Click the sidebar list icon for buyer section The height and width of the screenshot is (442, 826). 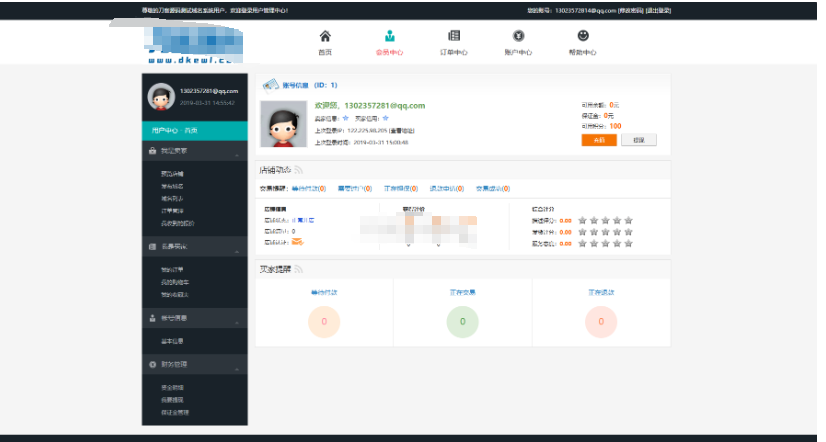tap(152, 247)
